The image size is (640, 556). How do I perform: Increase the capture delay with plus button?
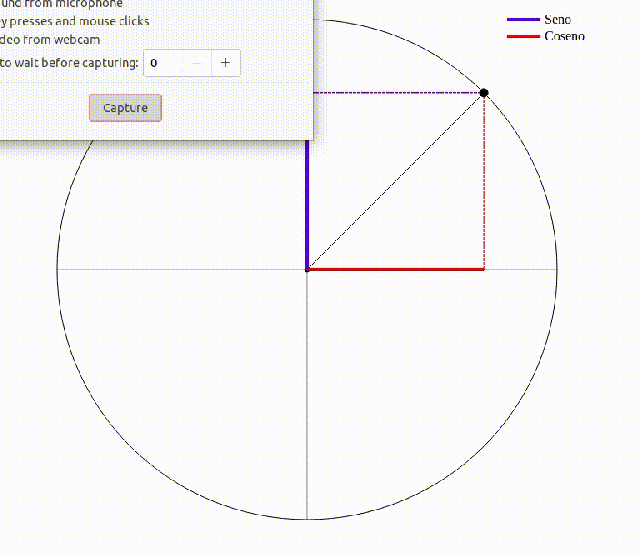pyautogui.click(x=225, y=63)
